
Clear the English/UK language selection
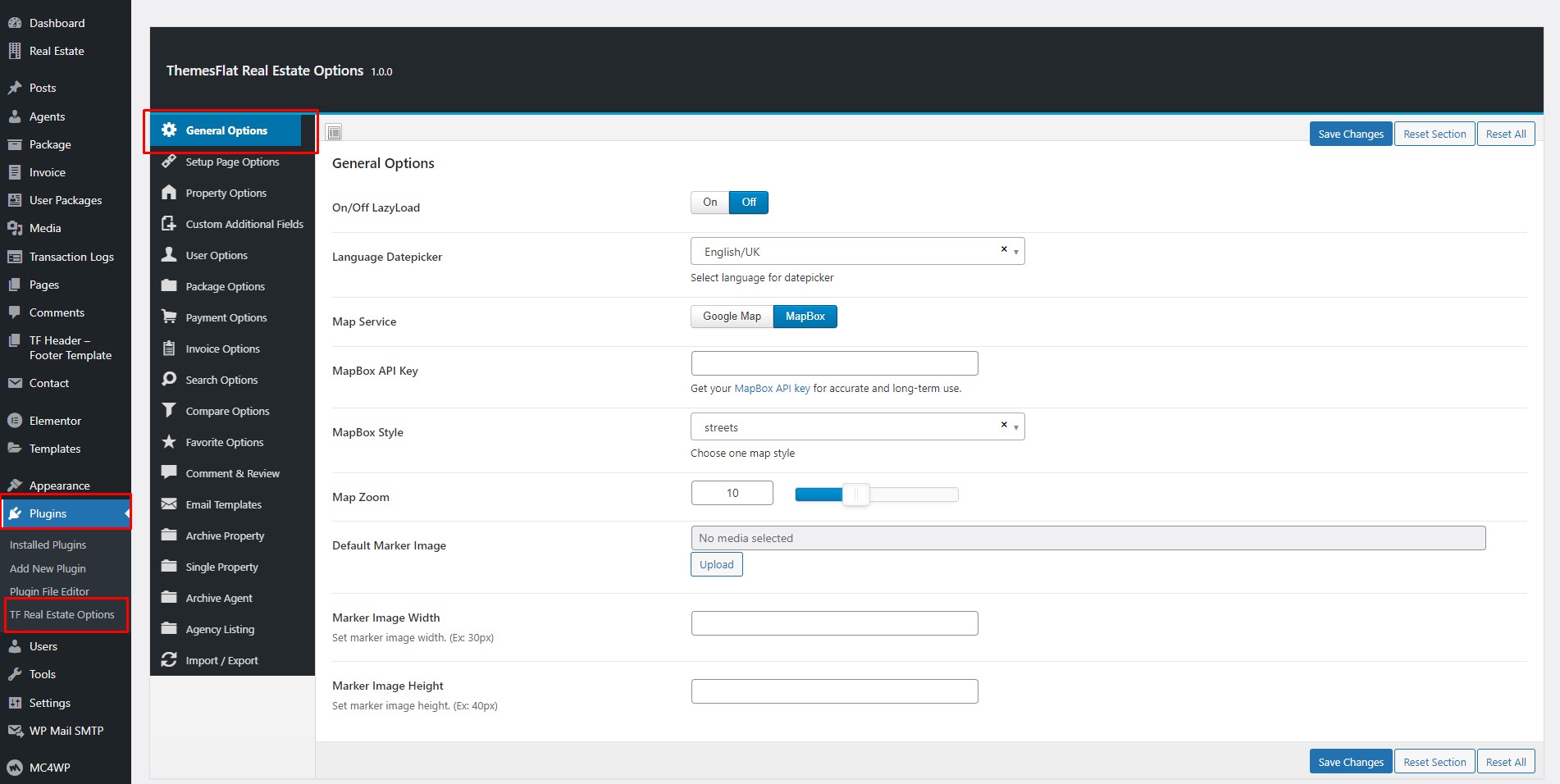(1004, 249)
